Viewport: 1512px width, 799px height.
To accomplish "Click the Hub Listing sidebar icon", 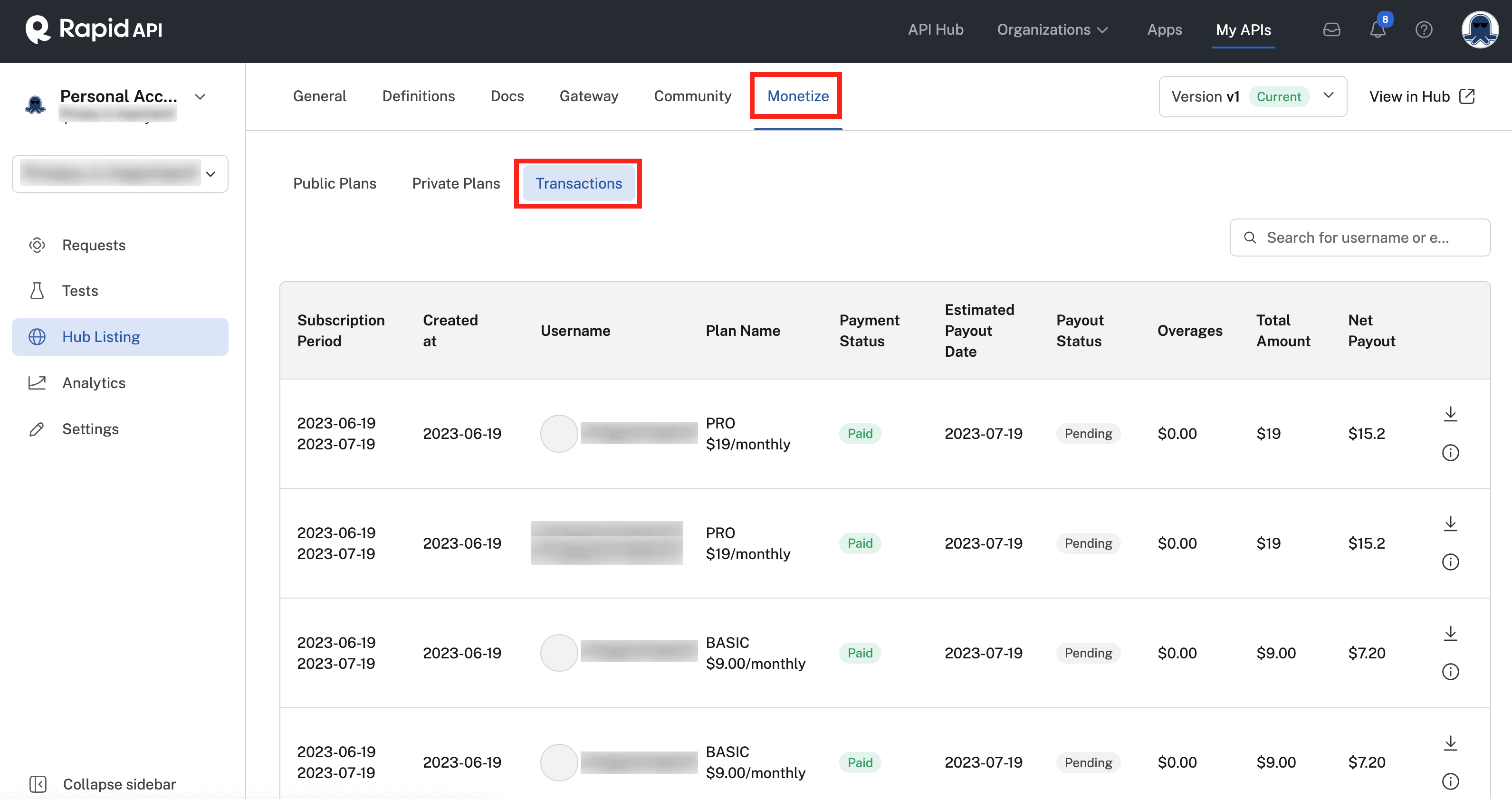I will click(37, 336).
